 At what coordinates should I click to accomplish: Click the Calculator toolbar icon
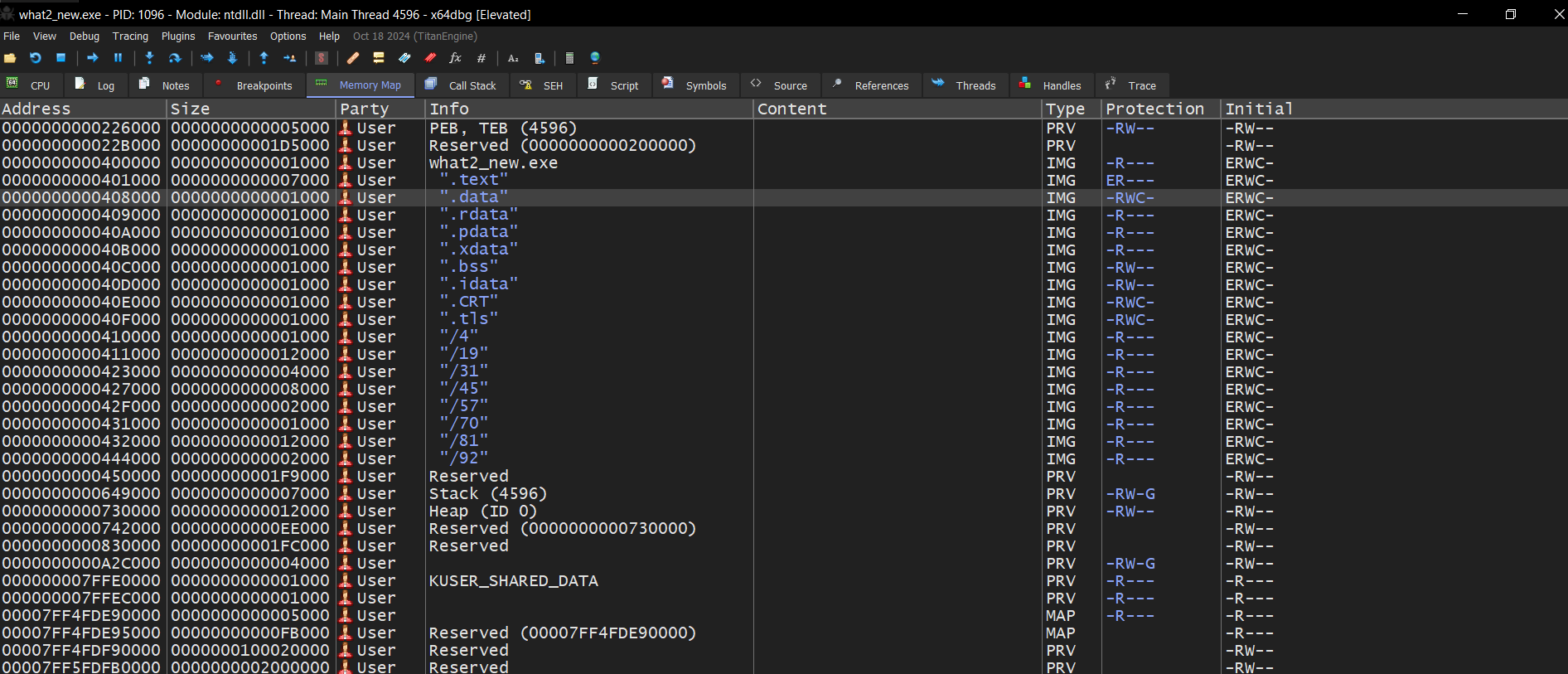coord(569,58)
